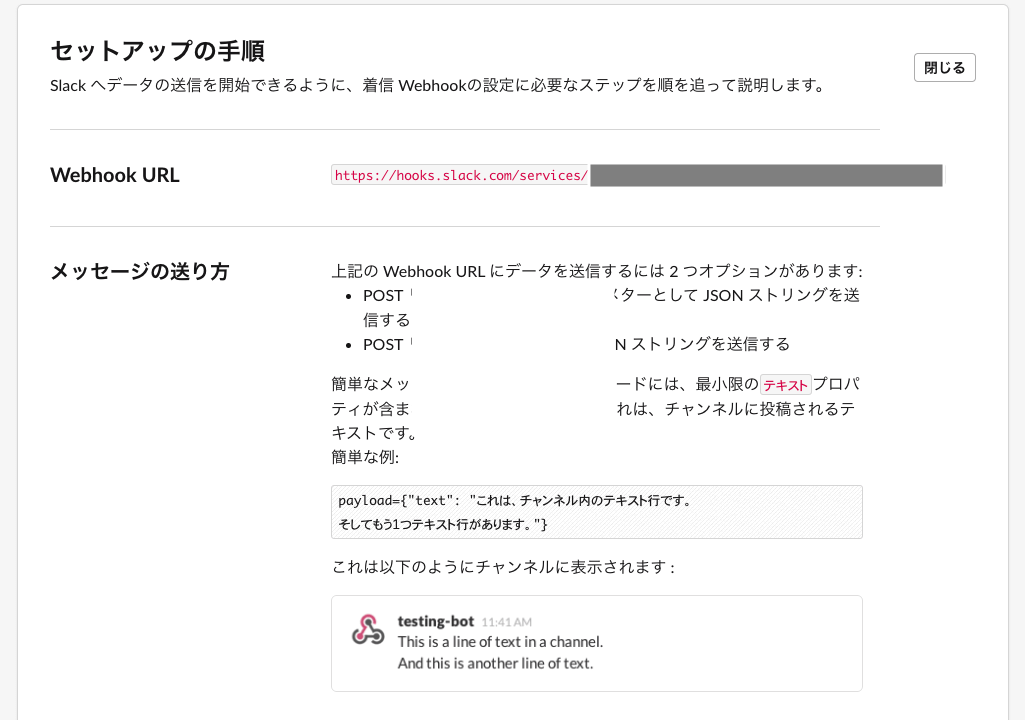
Task: Click the testing-bot username label
Action: point(435,620)
